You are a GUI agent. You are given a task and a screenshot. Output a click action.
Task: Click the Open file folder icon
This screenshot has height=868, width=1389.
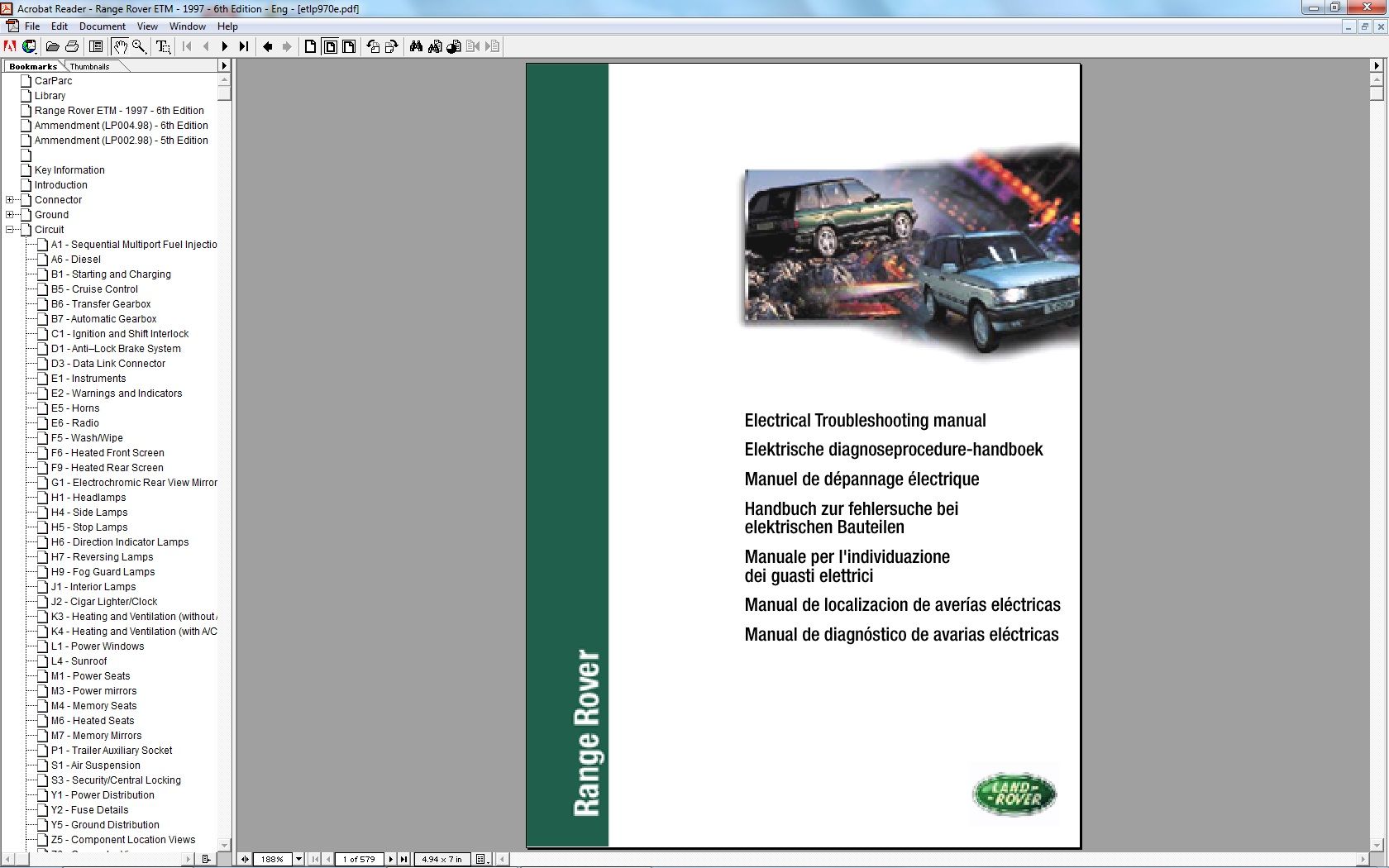(x=52, y=46)
